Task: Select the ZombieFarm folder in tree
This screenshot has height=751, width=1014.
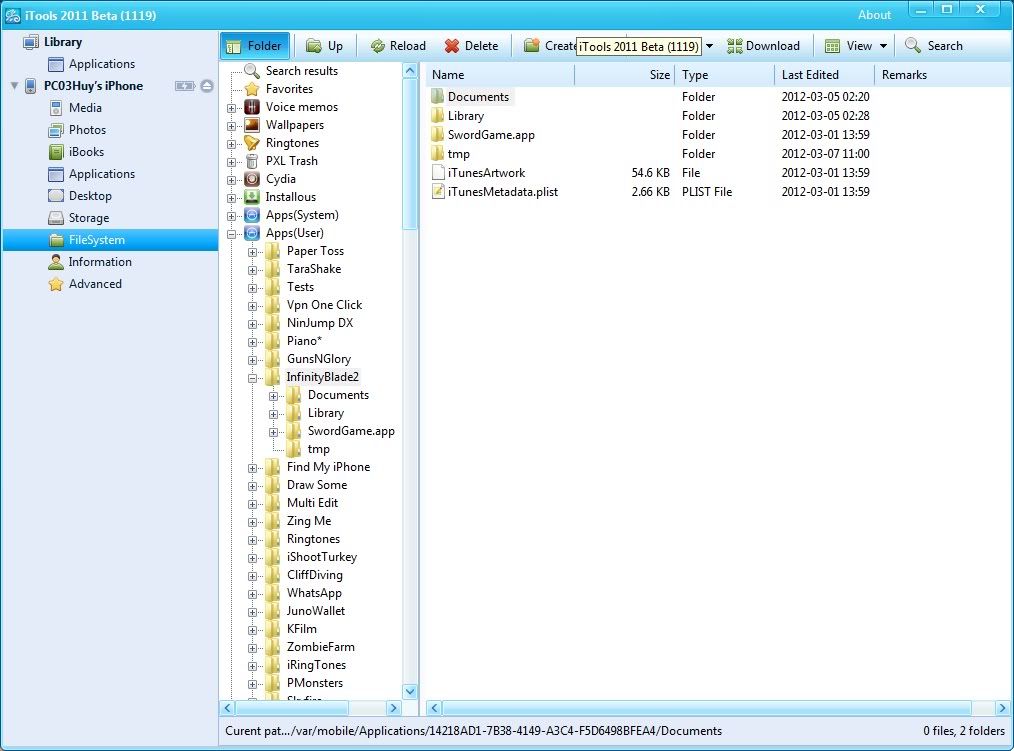Action: point(321,647)
